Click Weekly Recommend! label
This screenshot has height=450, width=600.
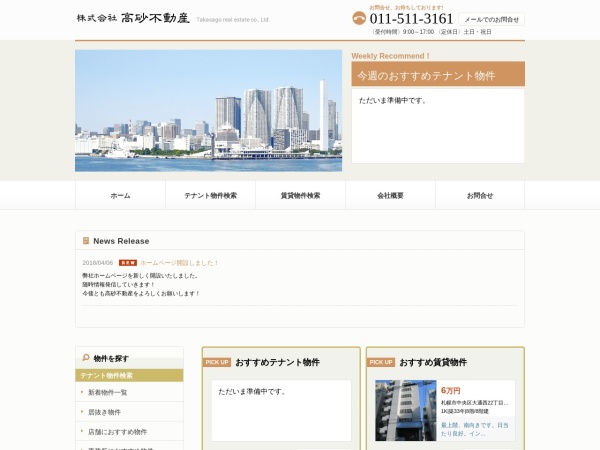(391, 56)
